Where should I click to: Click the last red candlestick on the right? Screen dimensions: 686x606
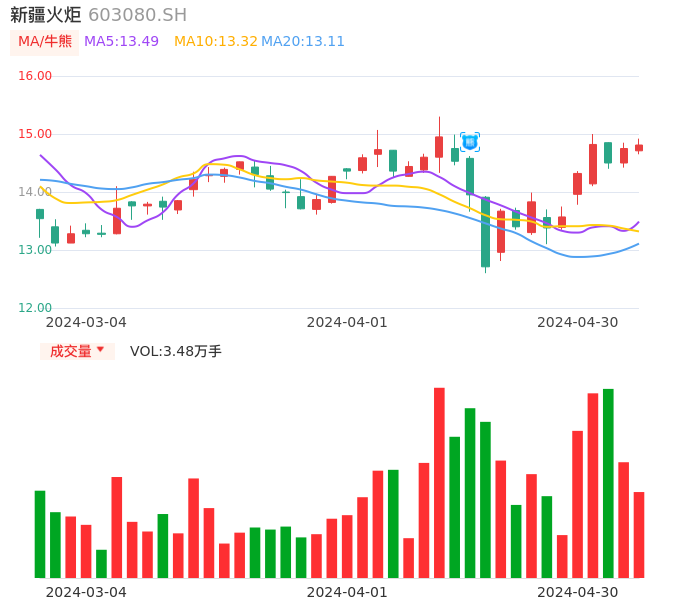point(639,147)
